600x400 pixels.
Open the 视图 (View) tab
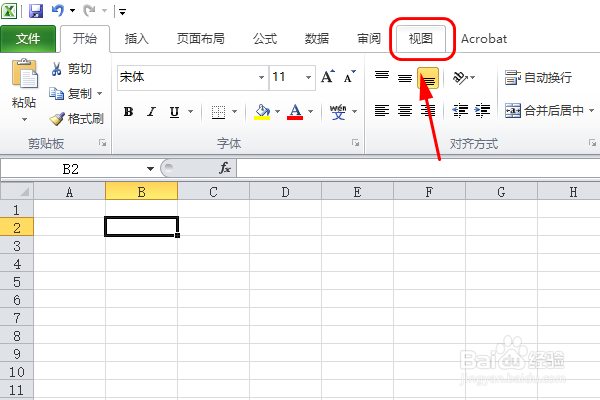coord(421,38)
